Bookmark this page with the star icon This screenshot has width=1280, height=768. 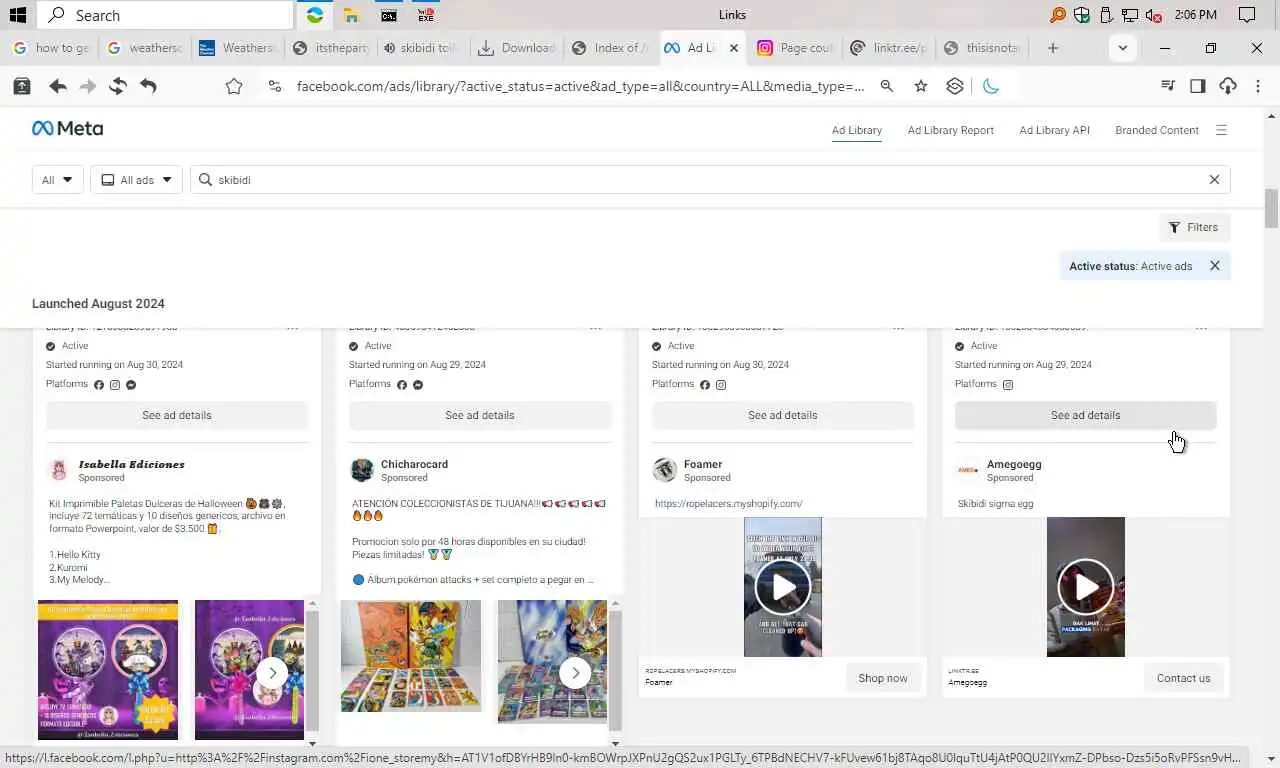[921, 87]
